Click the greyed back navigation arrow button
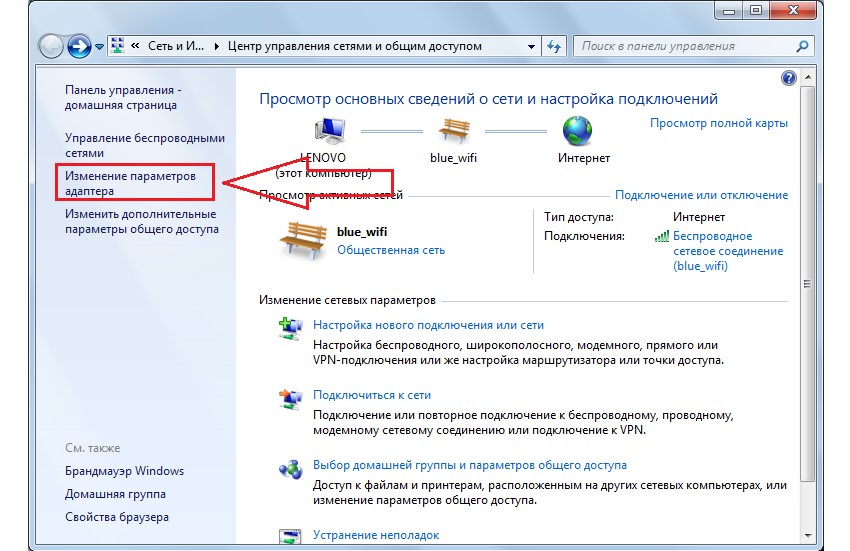 51,47
